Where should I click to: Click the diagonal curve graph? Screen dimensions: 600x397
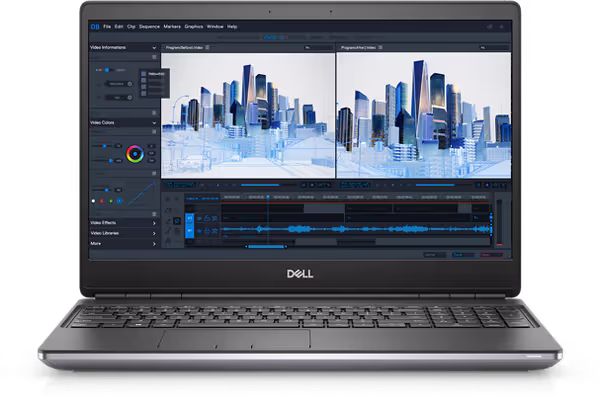coord(141,194)
